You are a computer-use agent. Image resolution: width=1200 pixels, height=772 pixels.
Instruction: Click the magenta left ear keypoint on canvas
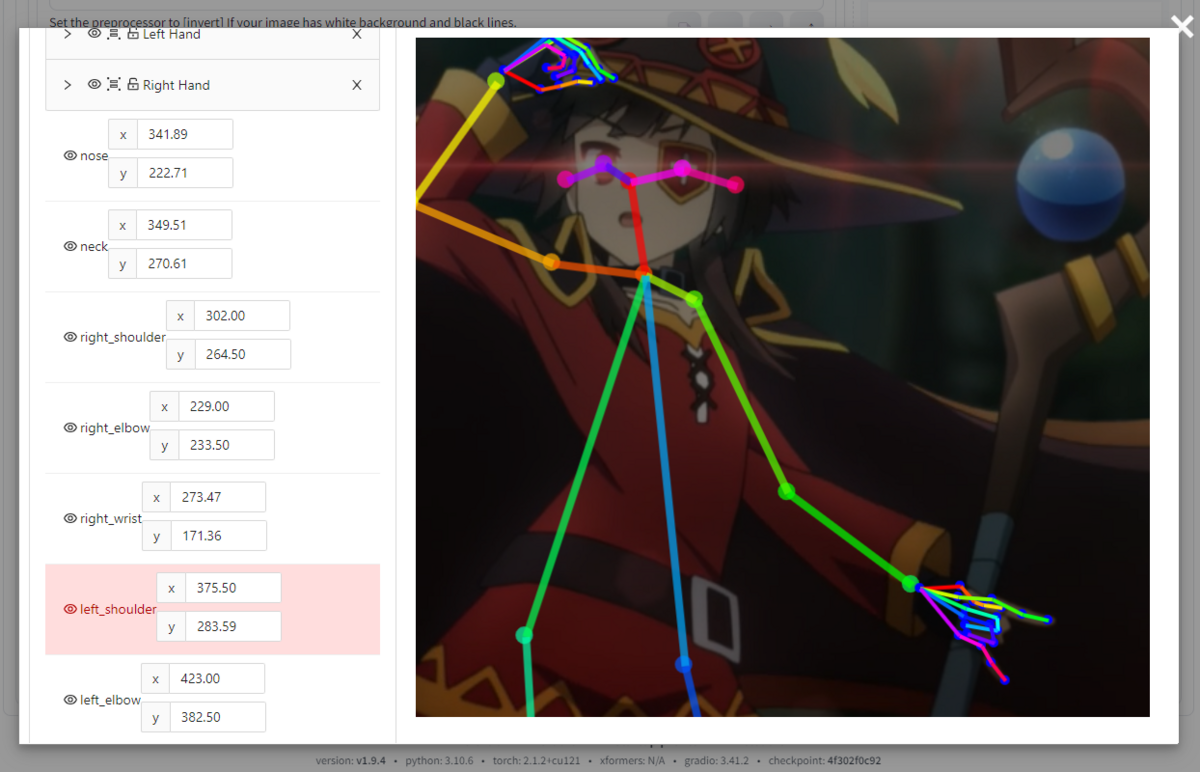click(x=735, y=184)
